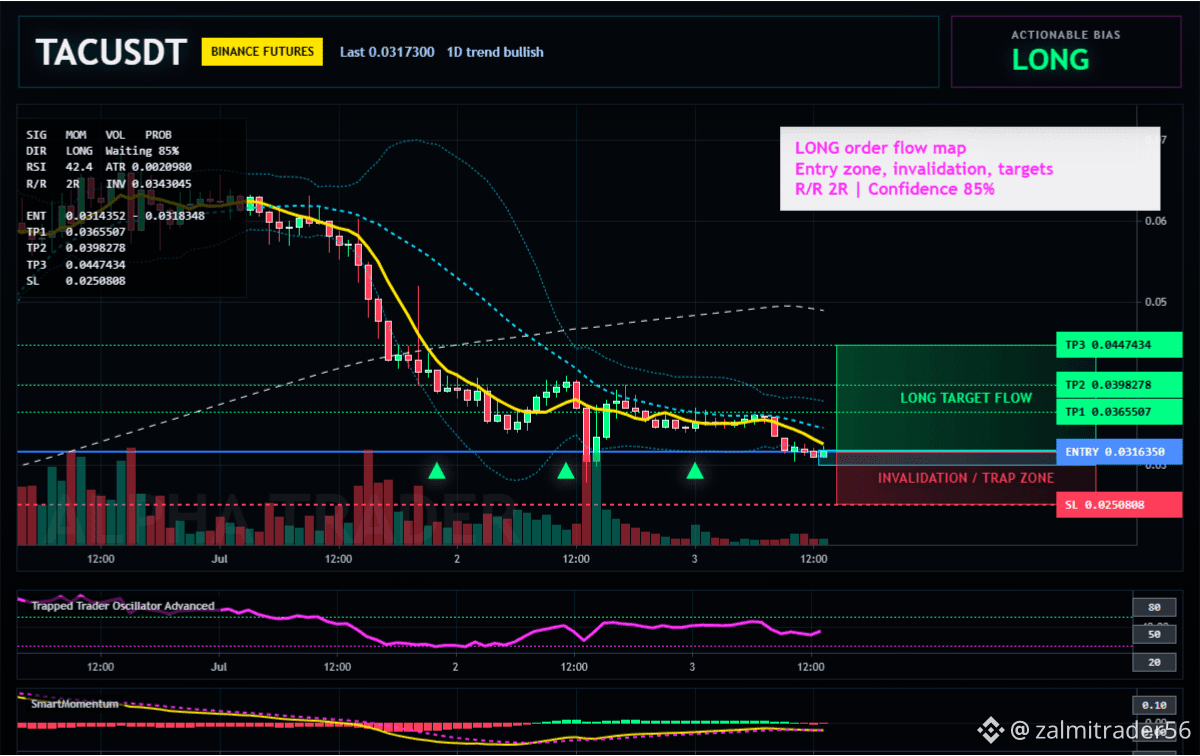Click the ENT 0.0314352 - 0.0318348 row
The width and height of the screenshot is (1200, 756).
point(116,215)
